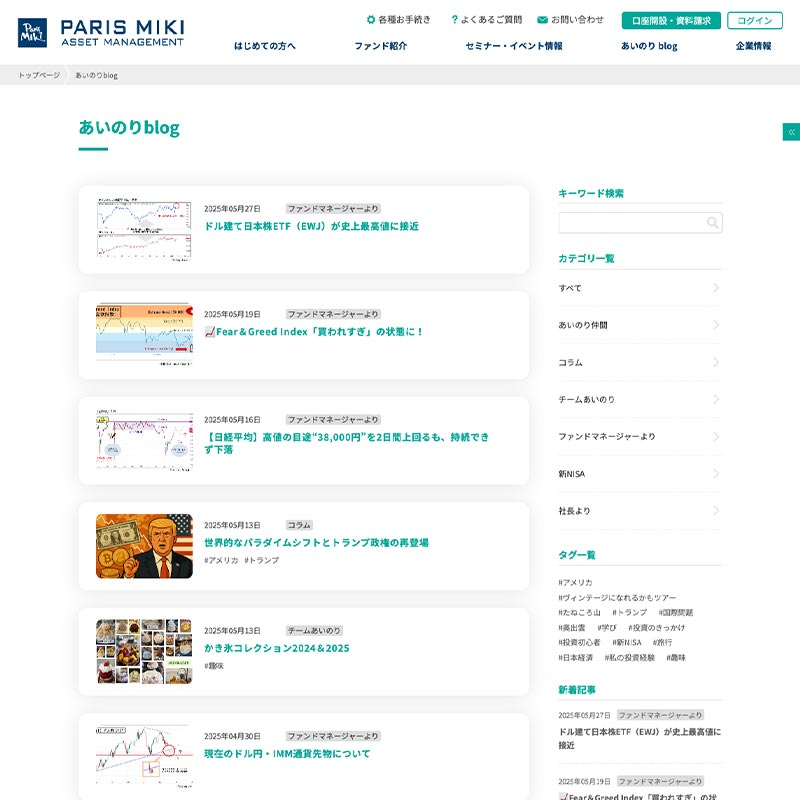The height and width of the screenshot is (800, 800).
Task: Open article かき氷コレクション2024＆2025
Action: point(277,648)
